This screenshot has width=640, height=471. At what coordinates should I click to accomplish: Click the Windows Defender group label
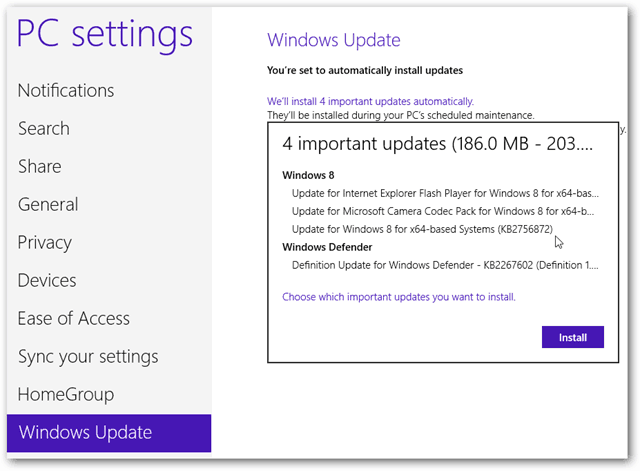(327, 247)
